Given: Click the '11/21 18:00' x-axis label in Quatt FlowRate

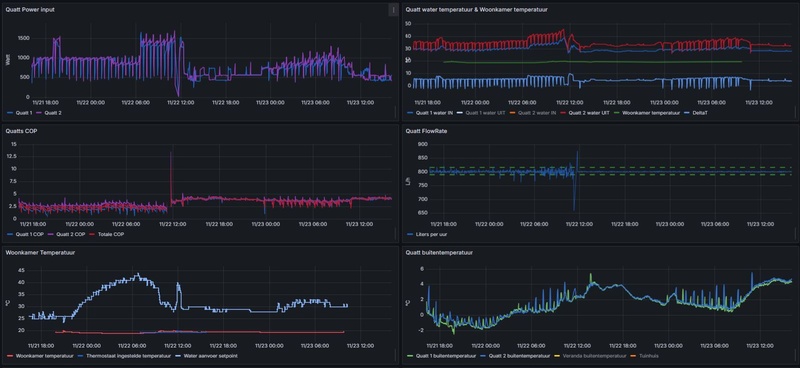Looking at the screenshot, I should [443, 224].
